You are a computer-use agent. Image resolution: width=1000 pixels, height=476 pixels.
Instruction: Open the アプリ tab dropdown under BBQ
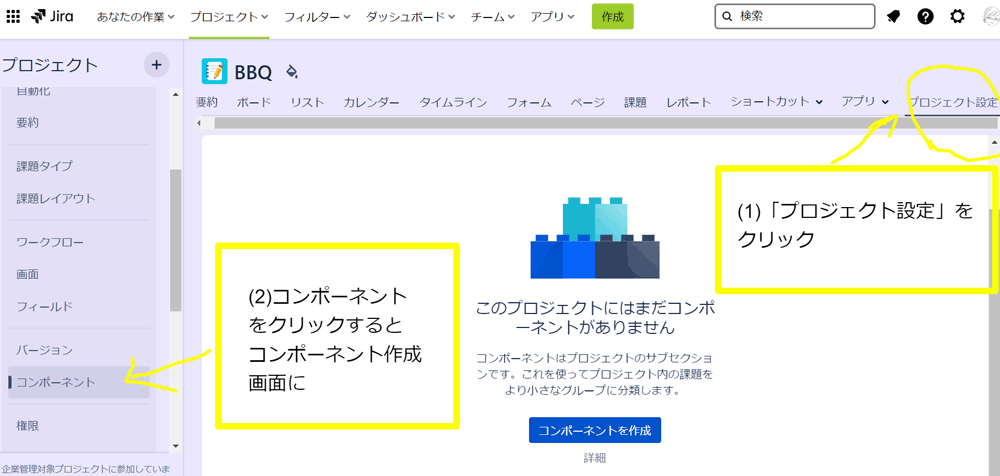[865, 101]
